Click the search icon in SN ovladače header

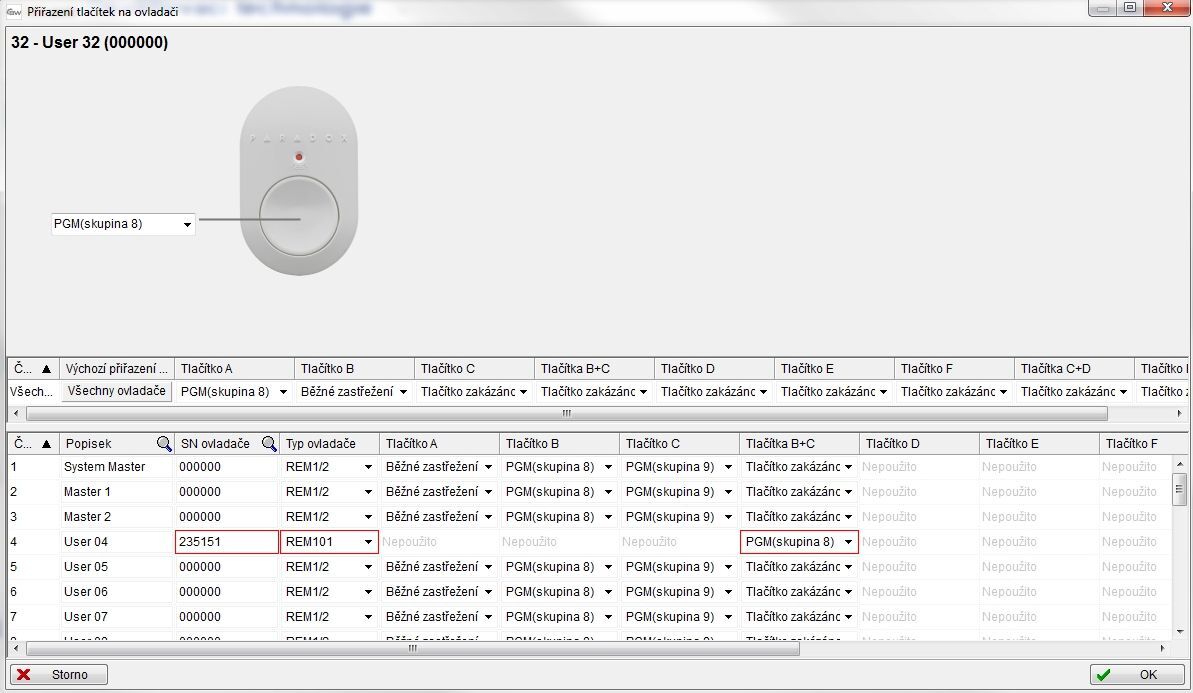268,443
